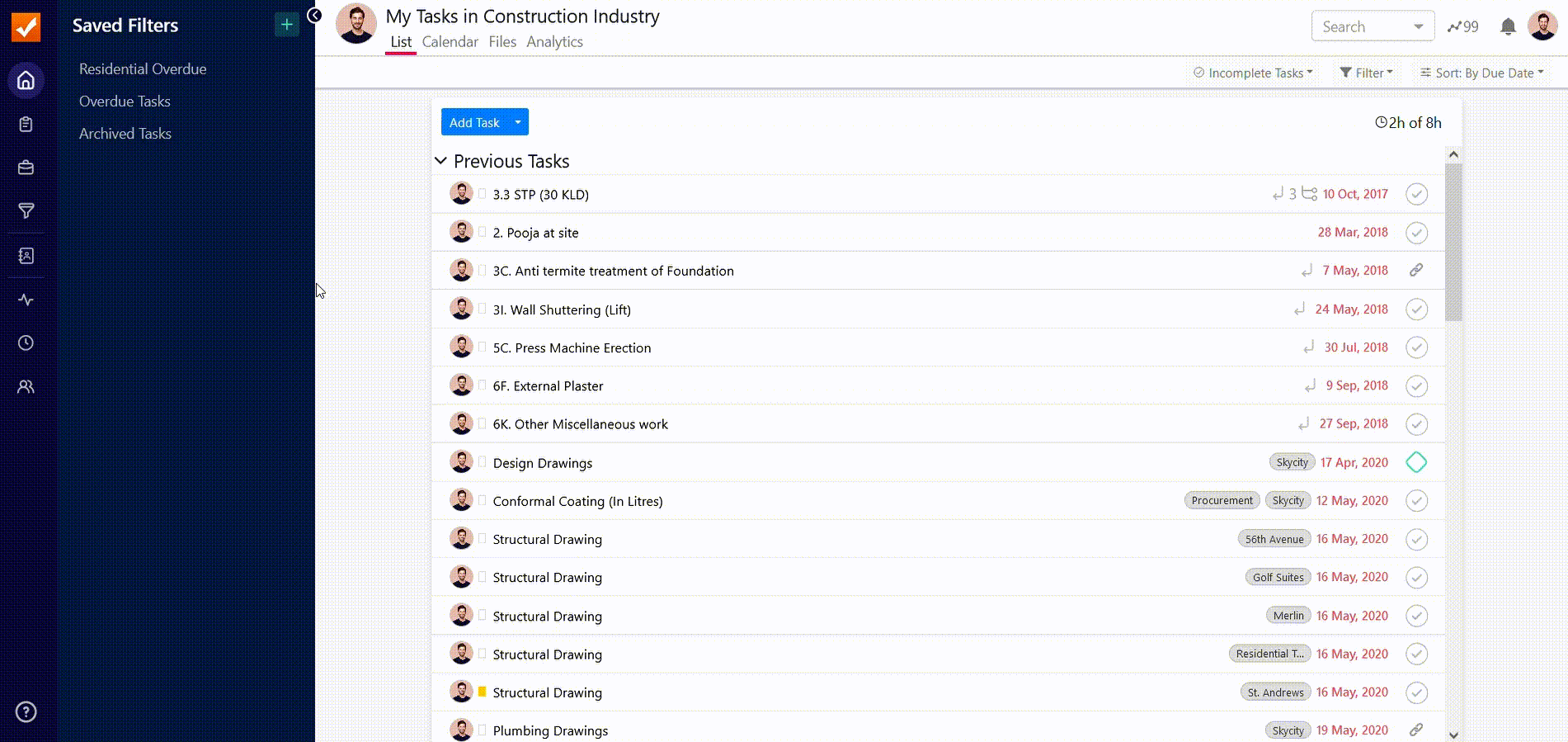Mark '2. Pooja at site' task complete
This screenshot has width=1568, height=742.
[x=1416, y=233]
